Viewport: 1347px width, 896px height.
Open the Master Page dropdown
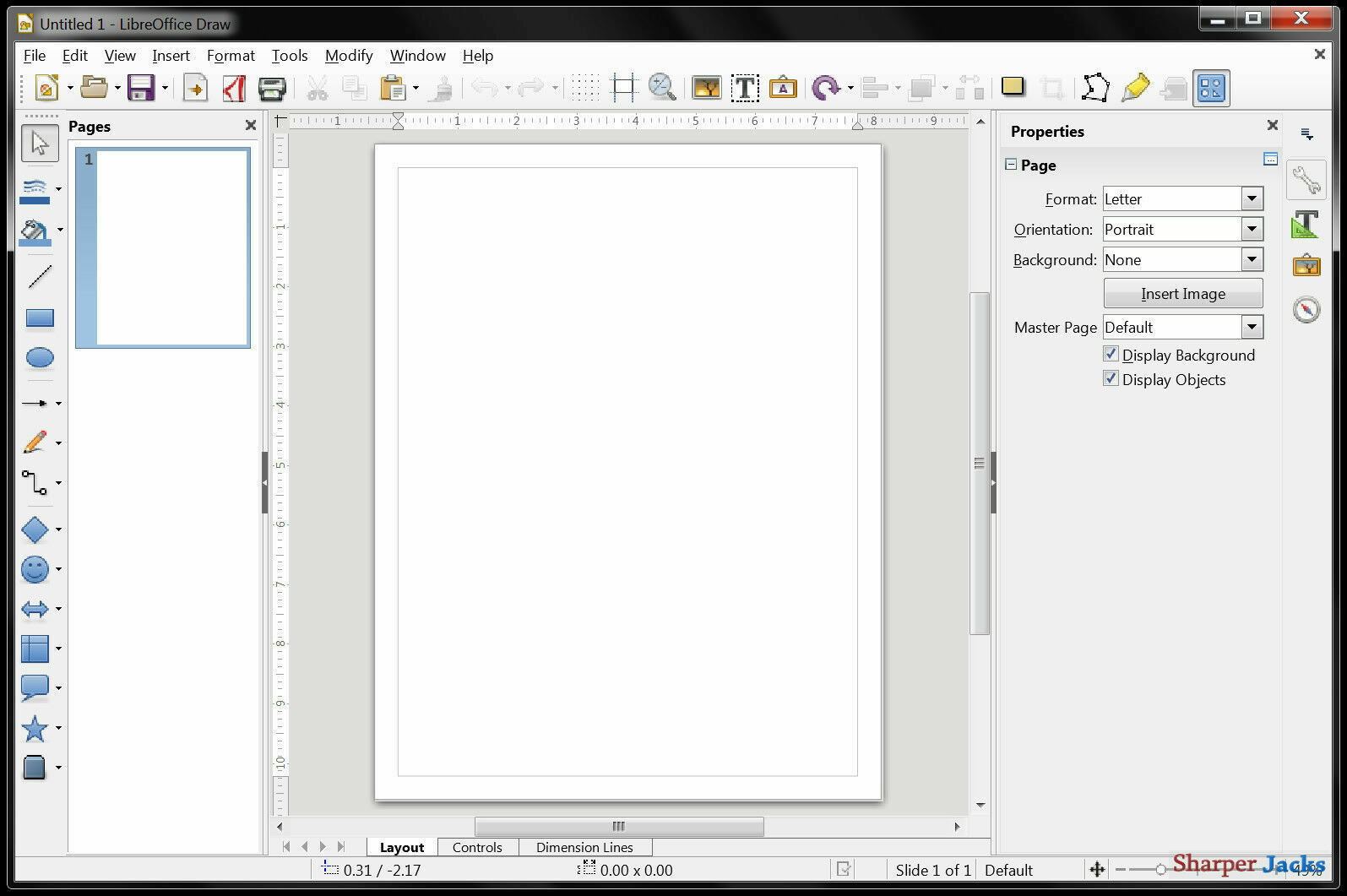(x=1252, y=327)
